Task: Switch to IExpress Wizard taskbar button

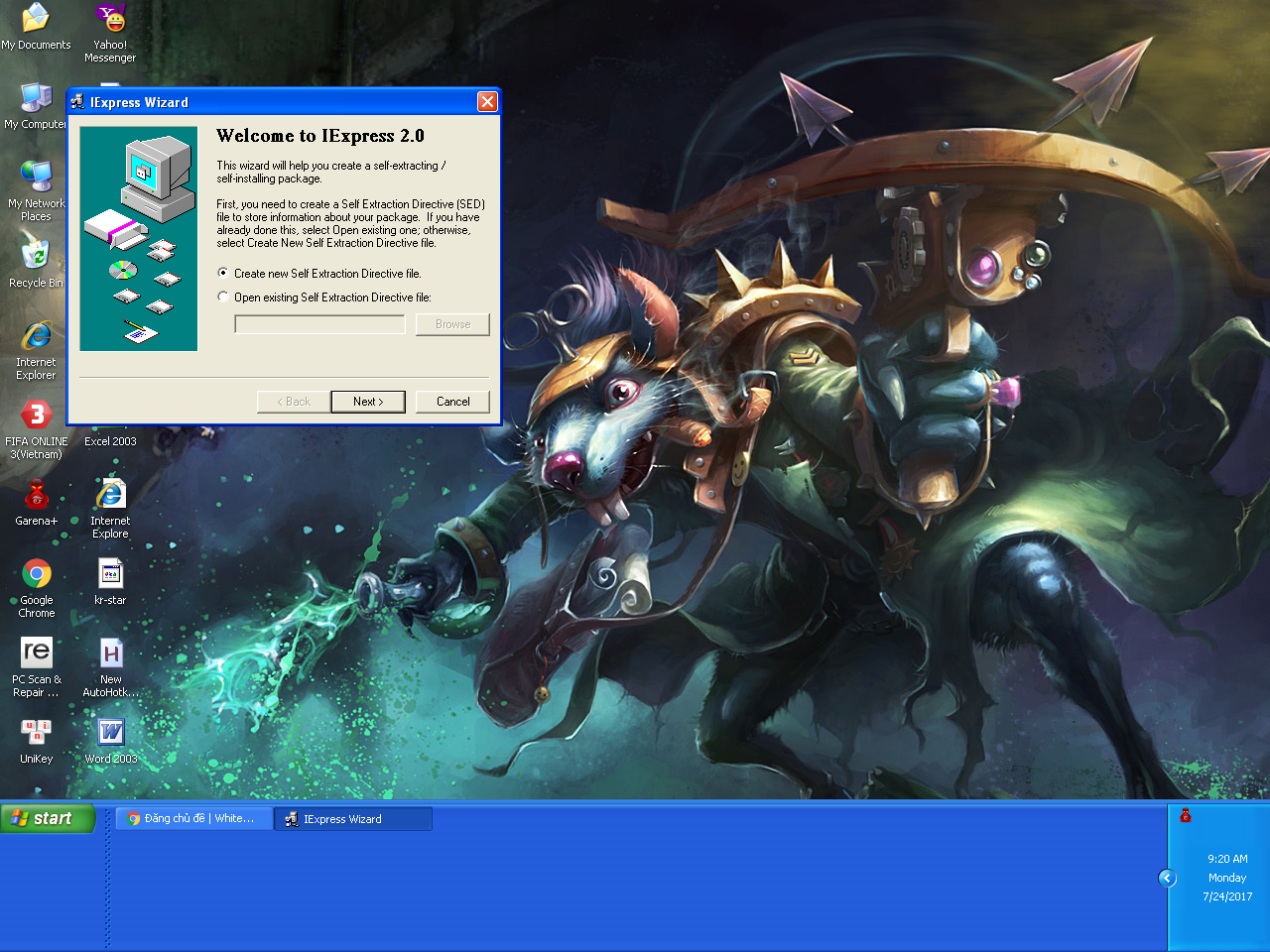Action: coord(353,818)
